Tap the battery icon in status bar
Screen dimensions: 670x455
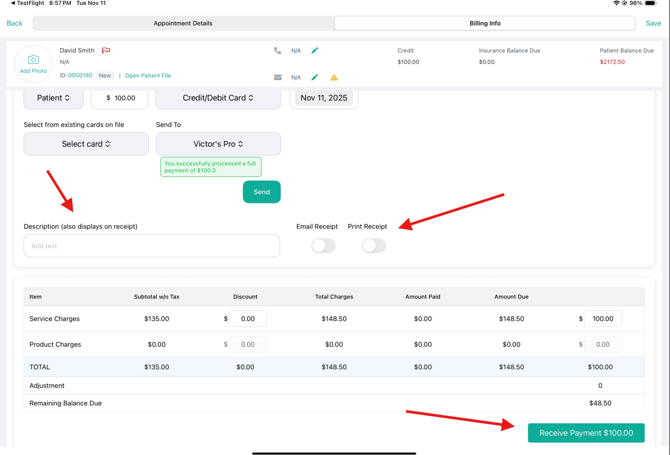[650, 4]
